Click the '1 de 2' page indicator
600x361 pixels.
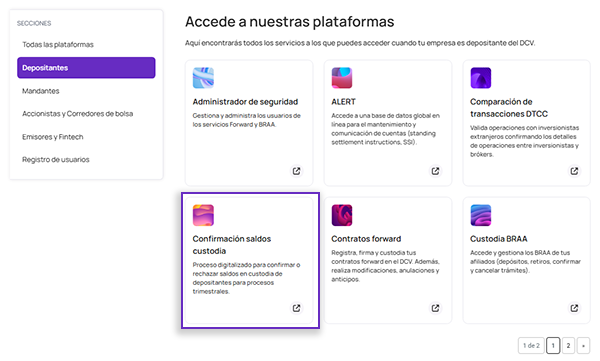(x=531, y=346)
